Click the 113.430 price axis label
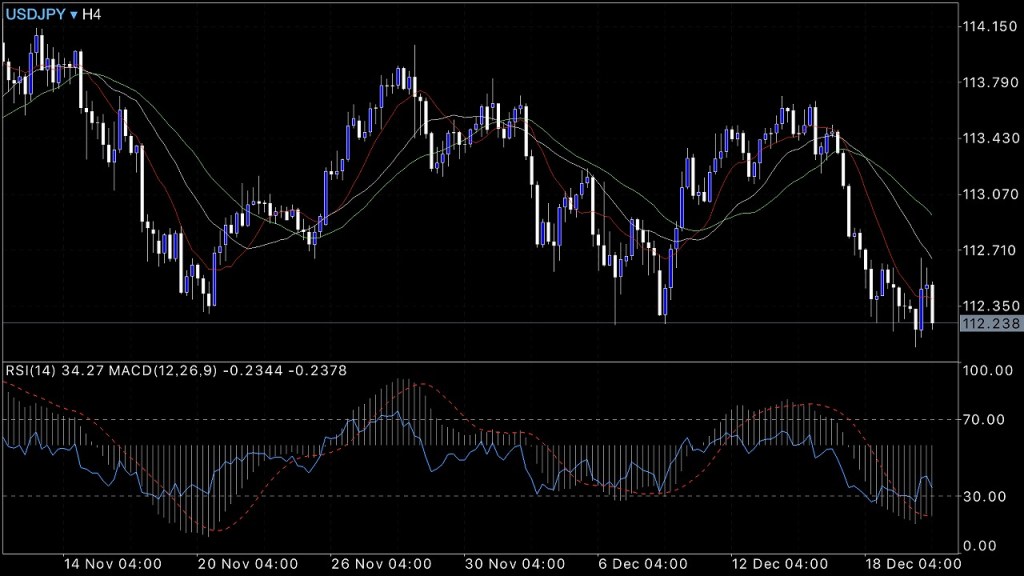 click(x=989, y=138)
